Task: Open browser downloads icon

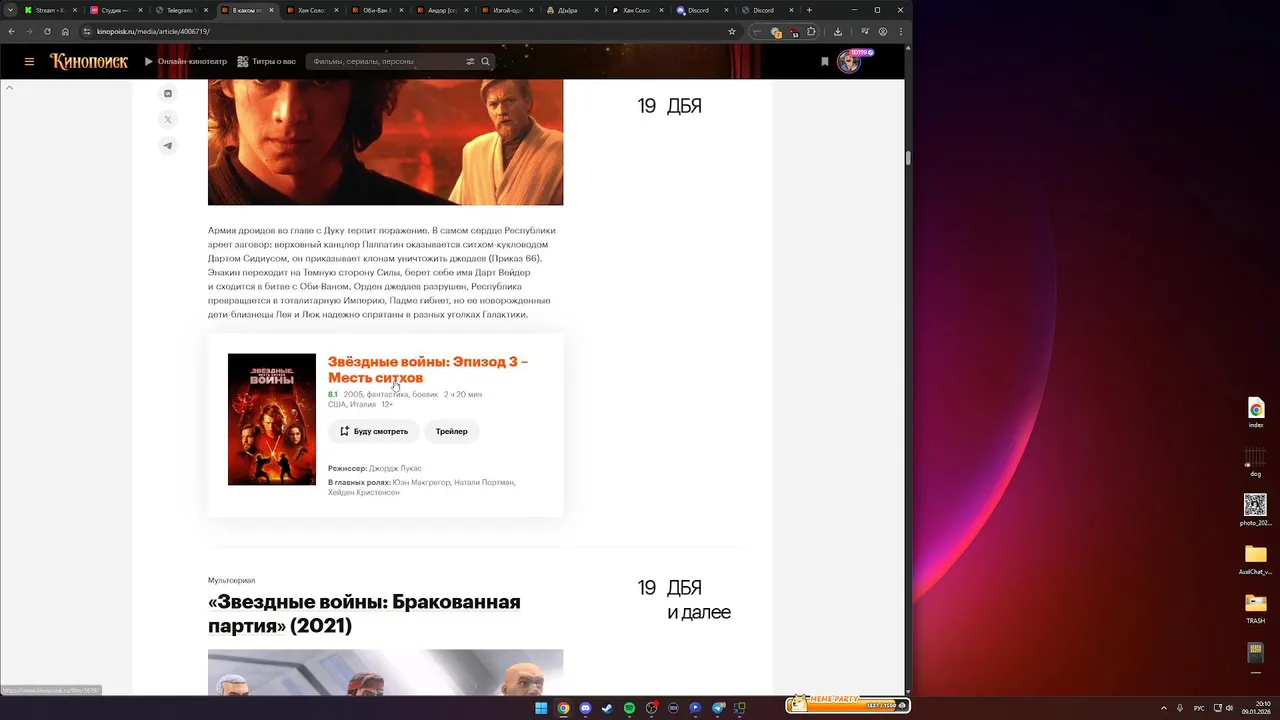Action: [838, 31]
